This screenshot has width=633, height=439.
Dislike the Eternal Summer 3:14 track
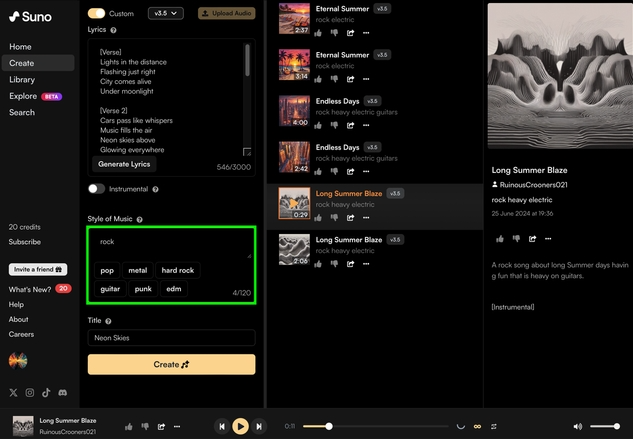(334, 78)
